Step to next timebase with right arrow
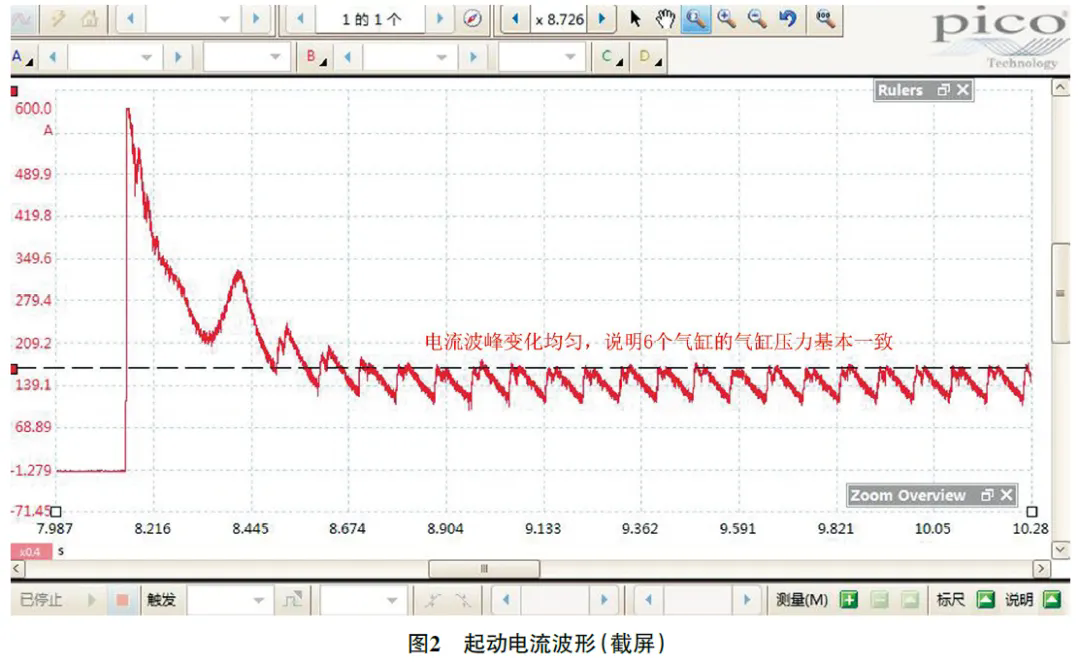 click(256, 19)
